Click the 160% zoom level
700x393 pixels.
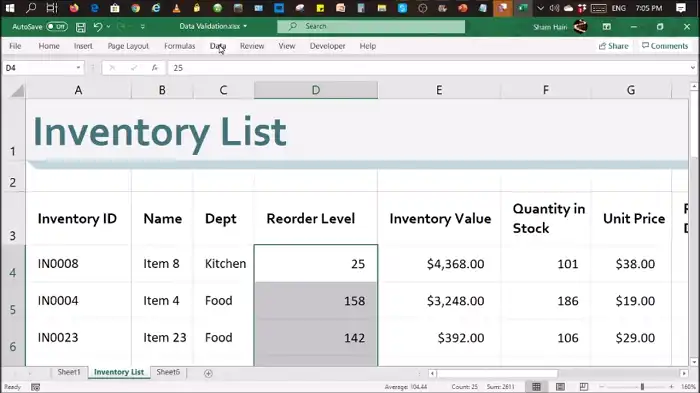[x=689, y=387]
